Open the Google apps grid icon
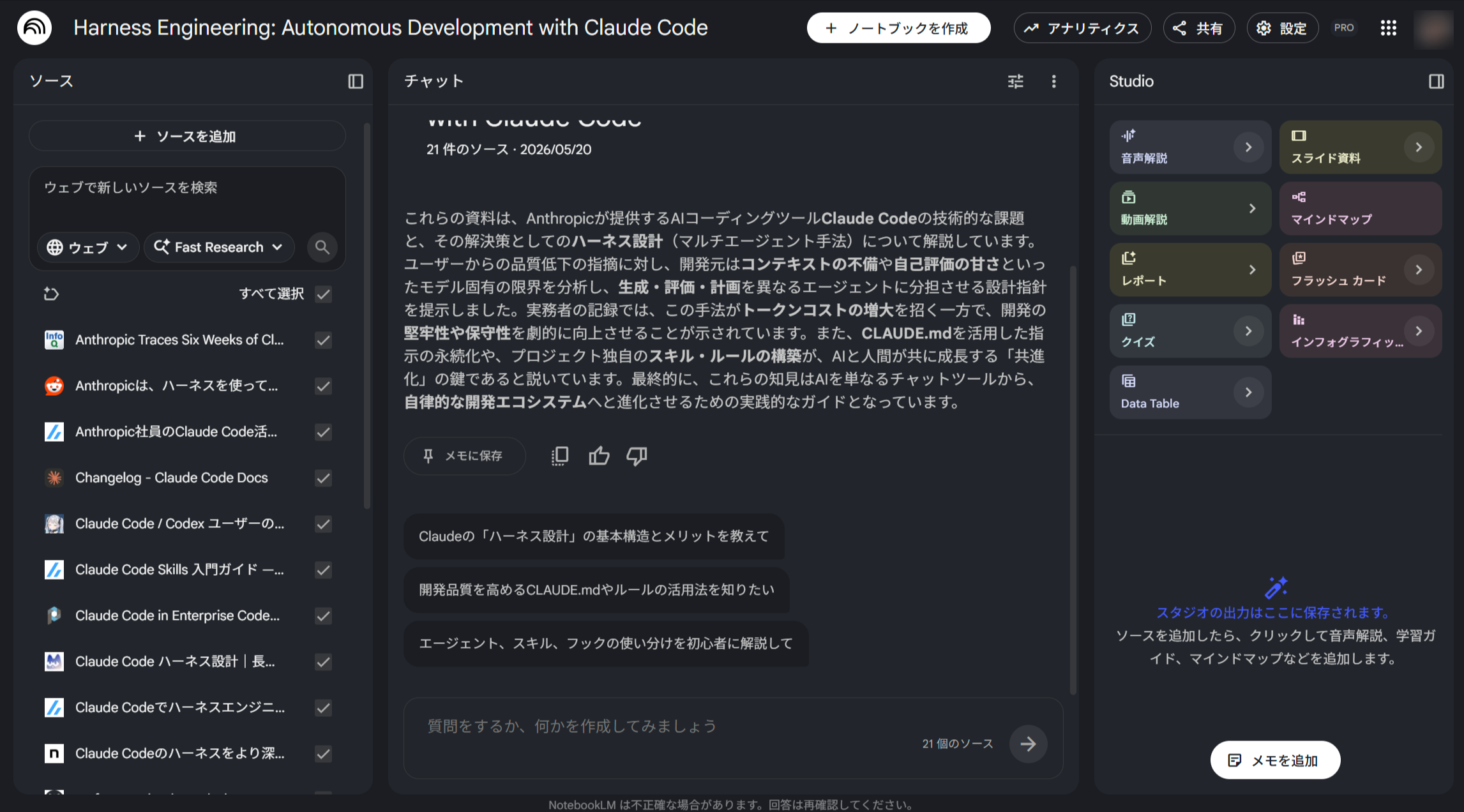 1389,27
